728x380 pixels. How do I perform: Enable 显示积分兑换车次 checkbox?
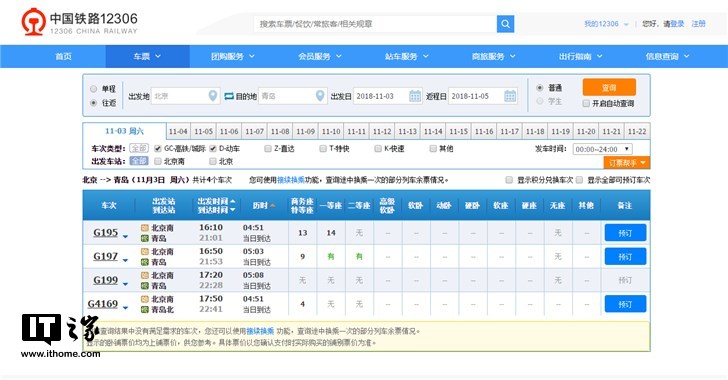pos(509,180)
